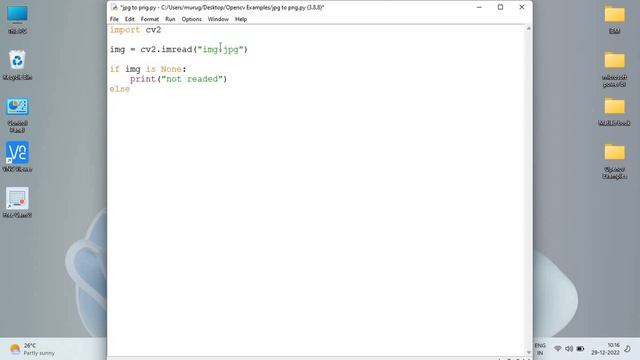This screenshot has width=640, height=360.
Task: Open the ENG IN language indicator
Action: (540, 349)
